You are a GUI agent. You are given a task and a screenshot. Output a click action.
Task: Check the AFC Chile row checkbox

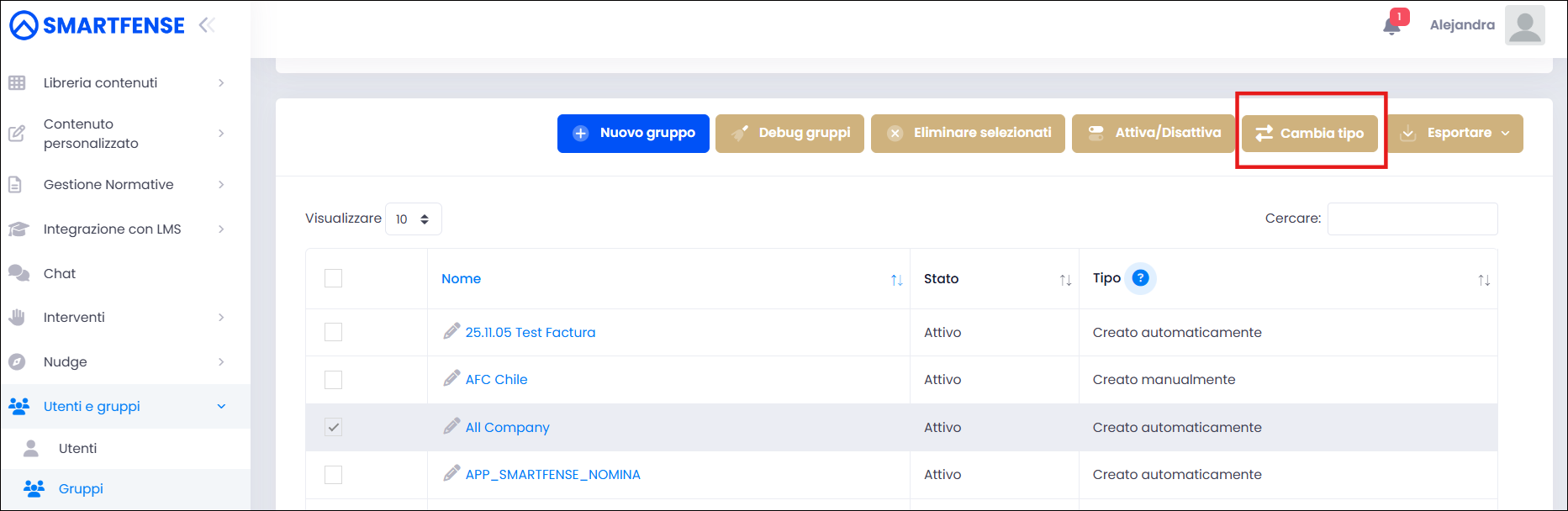coord(334,380)
